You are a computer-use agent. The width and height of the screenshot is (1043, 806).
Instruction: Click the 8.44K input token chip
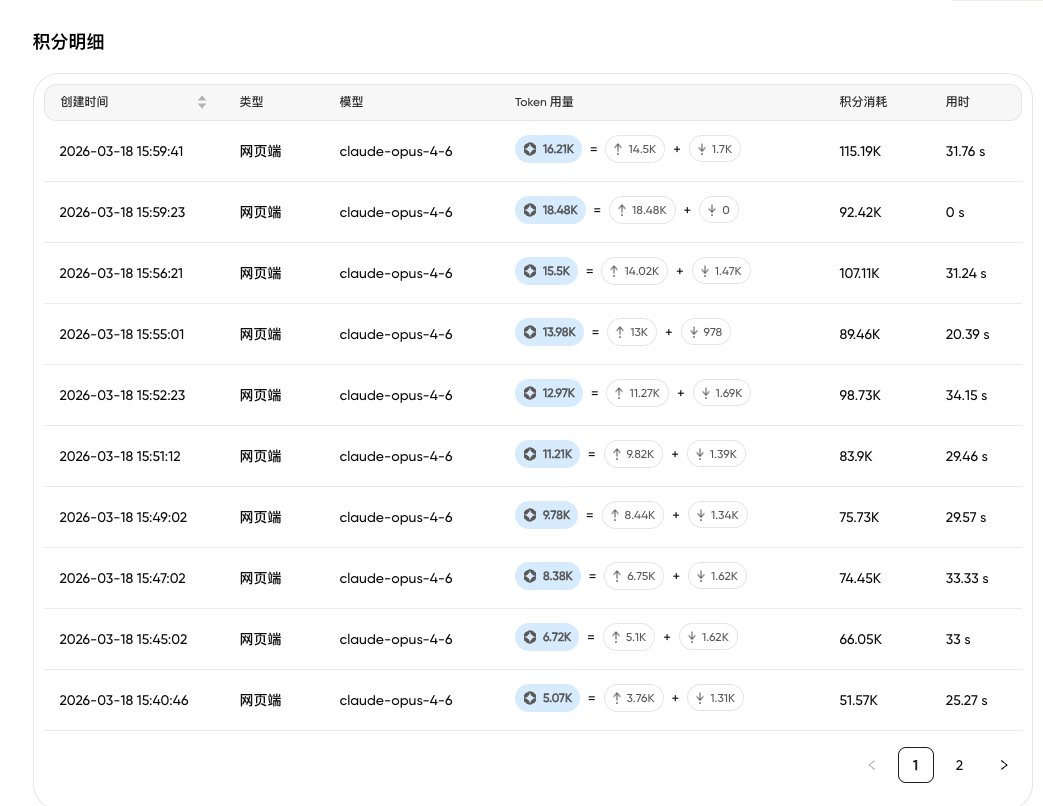click(633, 515)
